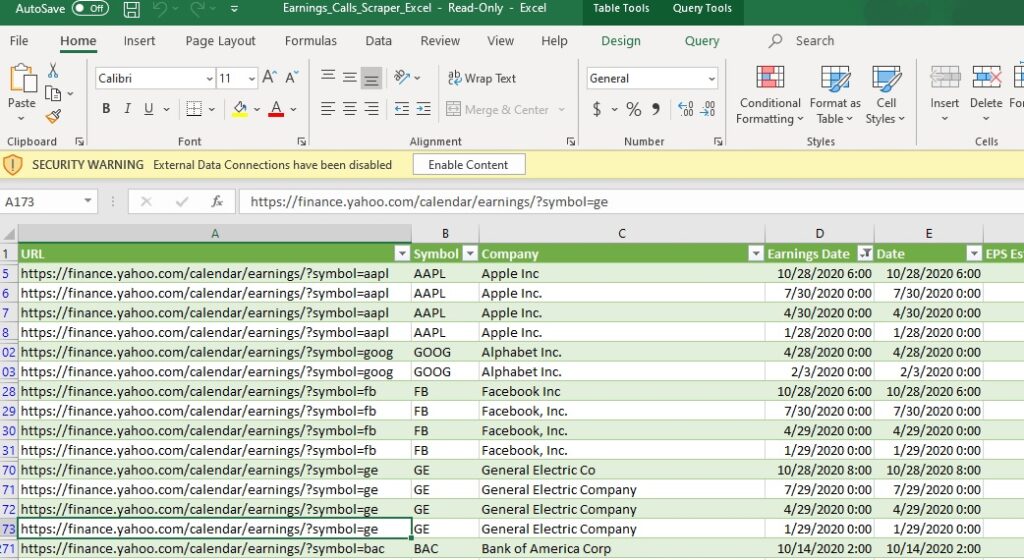Open Conditional Formatting menu
This screenshot has width=1024, height=560.
click(769, 95)
